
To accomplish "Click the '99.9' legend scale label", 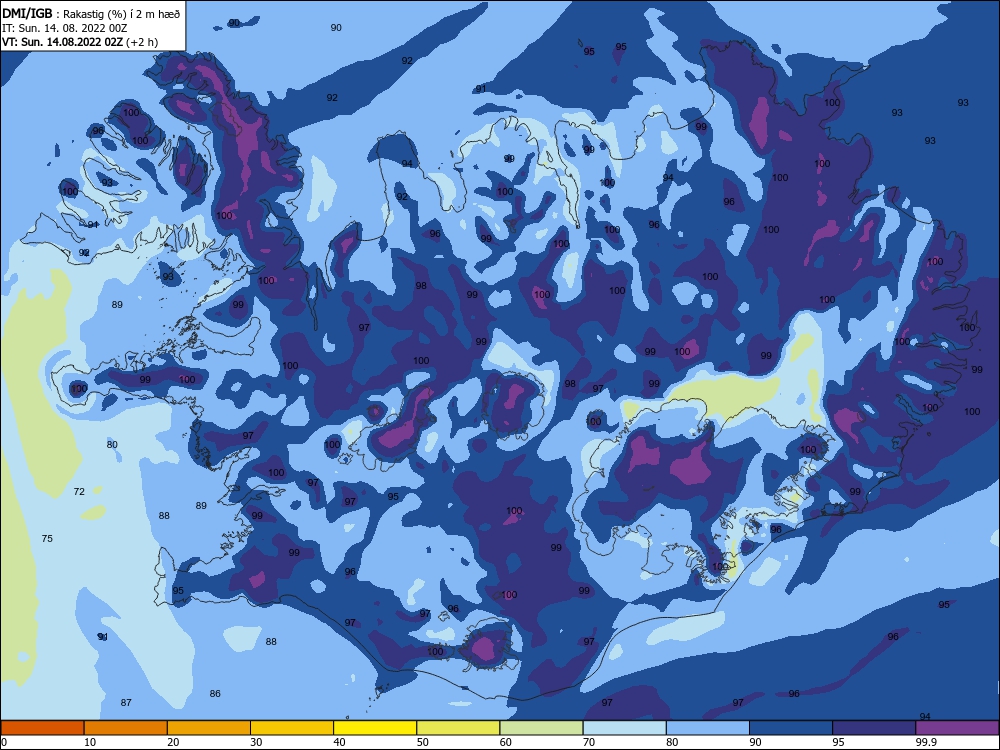I will (x=925, y=742).
